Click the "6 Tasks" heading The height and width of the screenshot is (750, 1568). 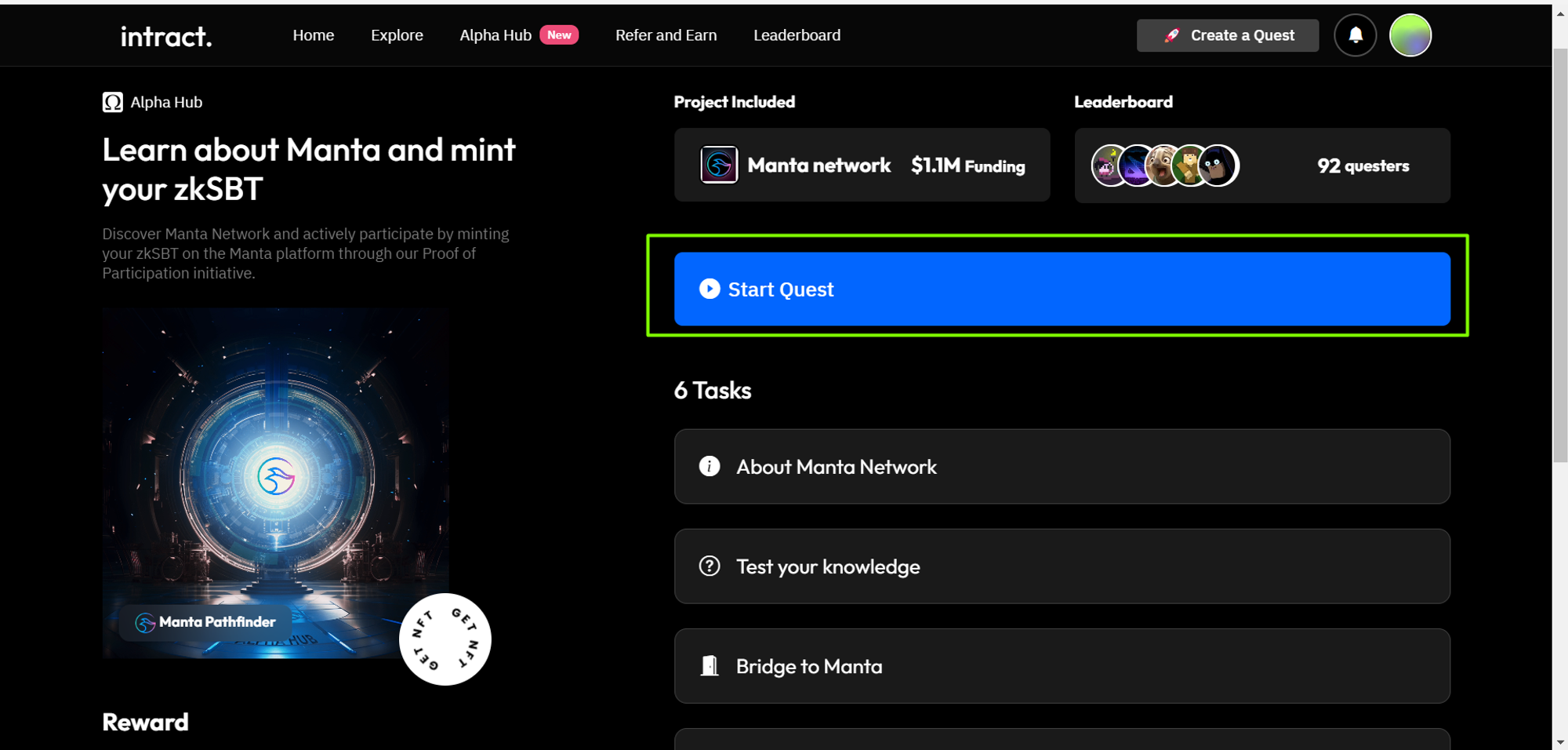pos(713,390)
